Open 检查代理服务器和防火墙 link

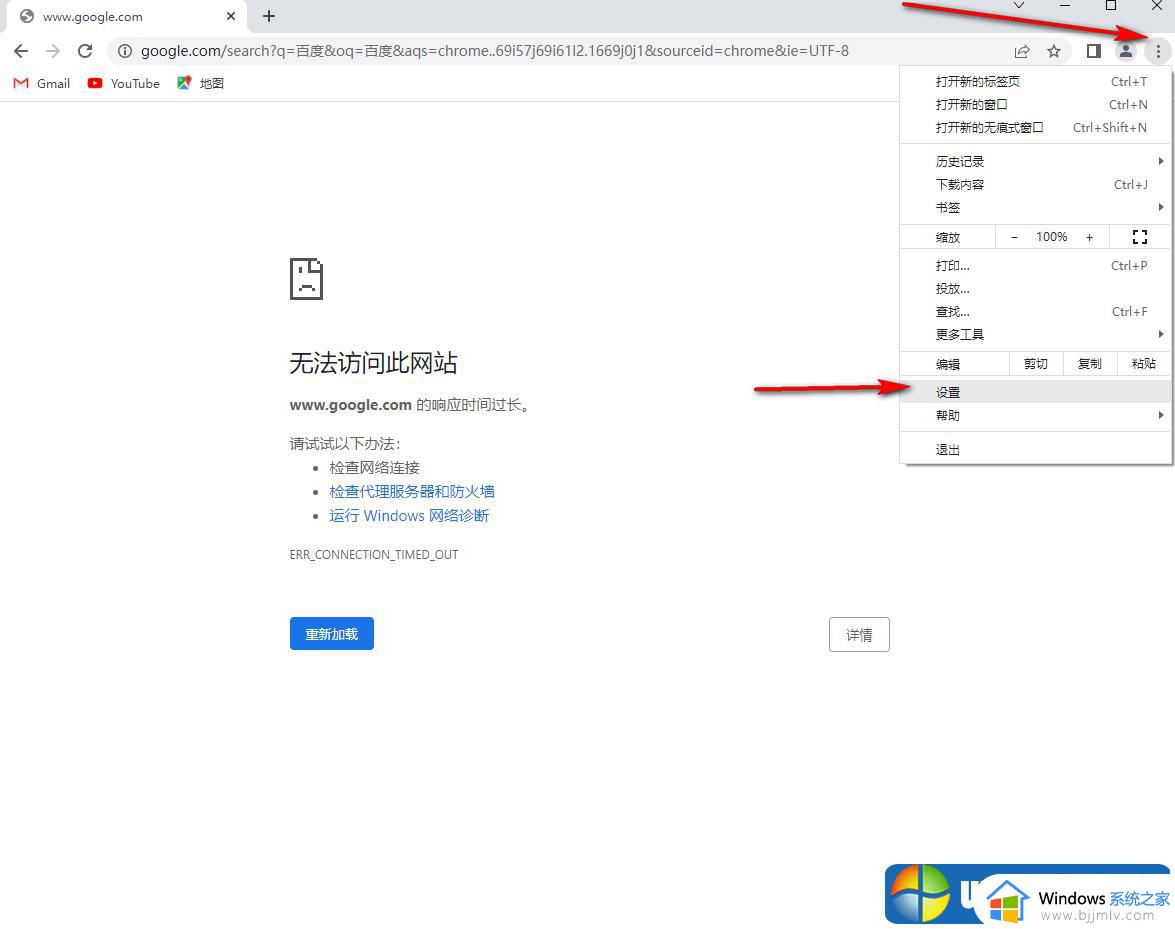(411, 491)
